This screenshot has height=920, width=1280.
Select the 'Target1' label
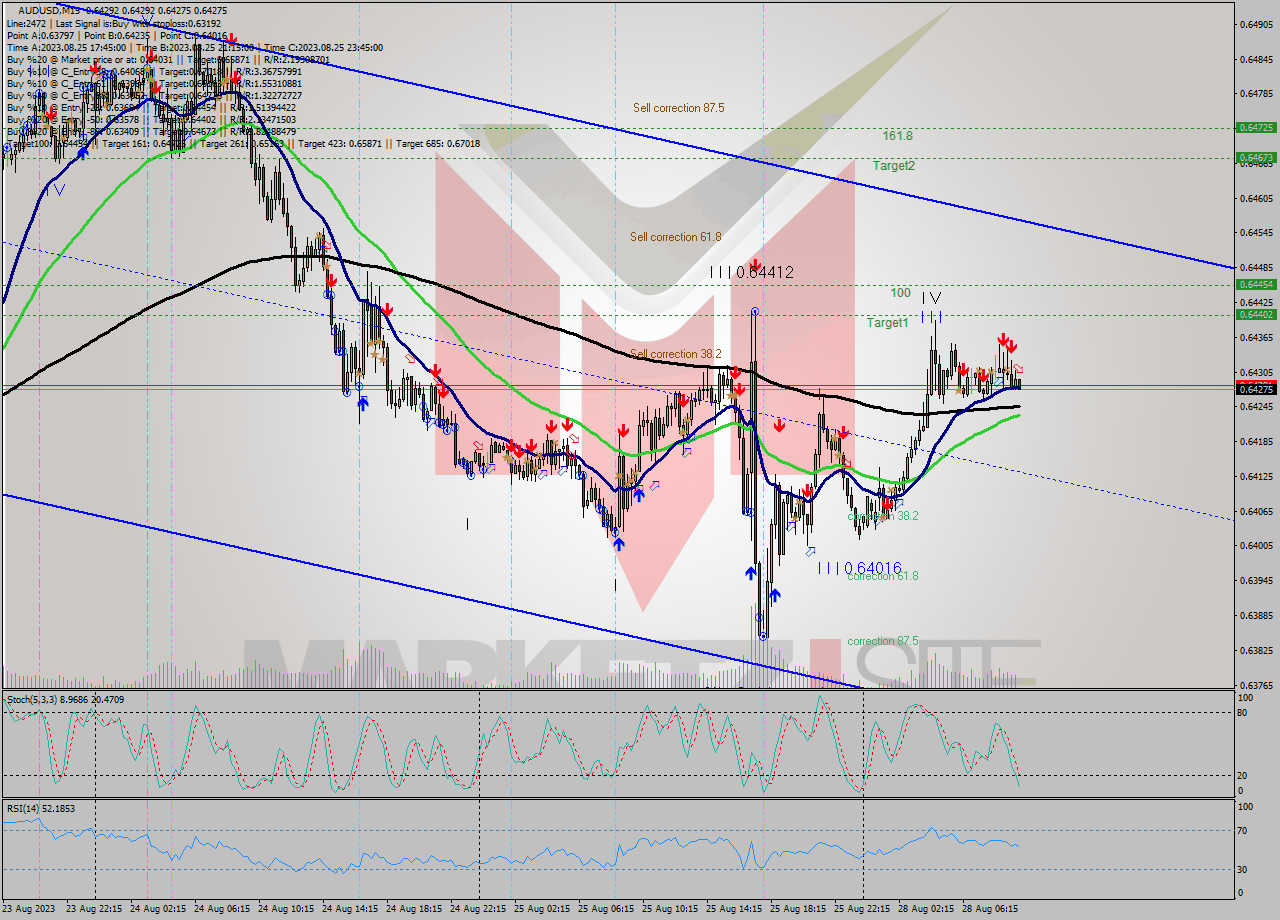tap(887, 323)
